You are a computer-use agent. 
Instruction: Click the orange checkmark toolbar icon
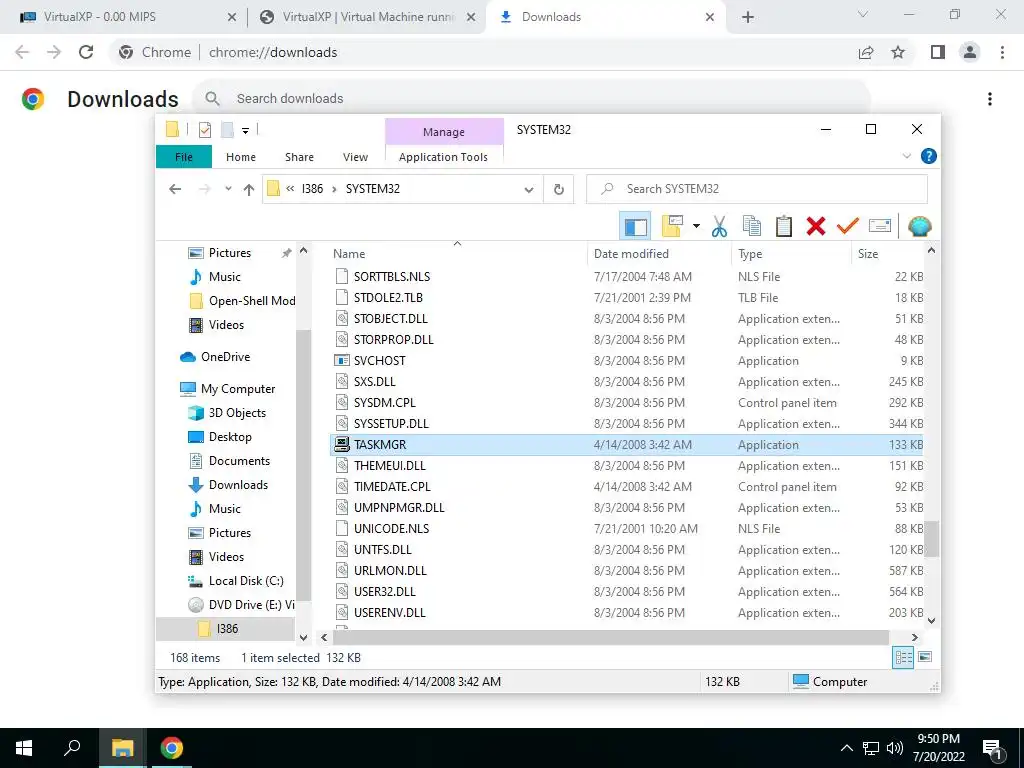pos(848,227)
